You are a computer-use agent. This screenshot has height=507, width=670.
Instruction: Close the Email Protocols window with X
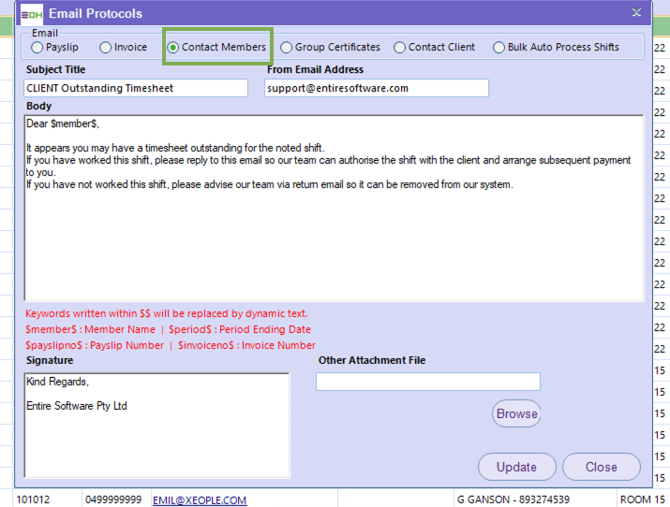pyautogui.click(x=636, y=13)
